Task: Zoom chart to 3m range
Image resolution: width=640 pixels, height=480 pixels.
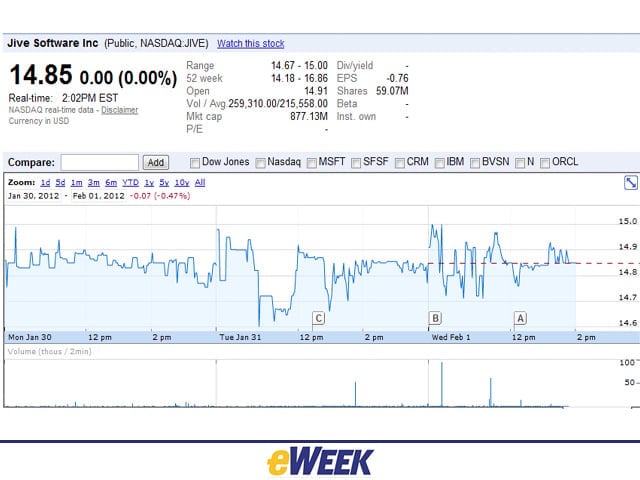Action: [x=93, y=182]
